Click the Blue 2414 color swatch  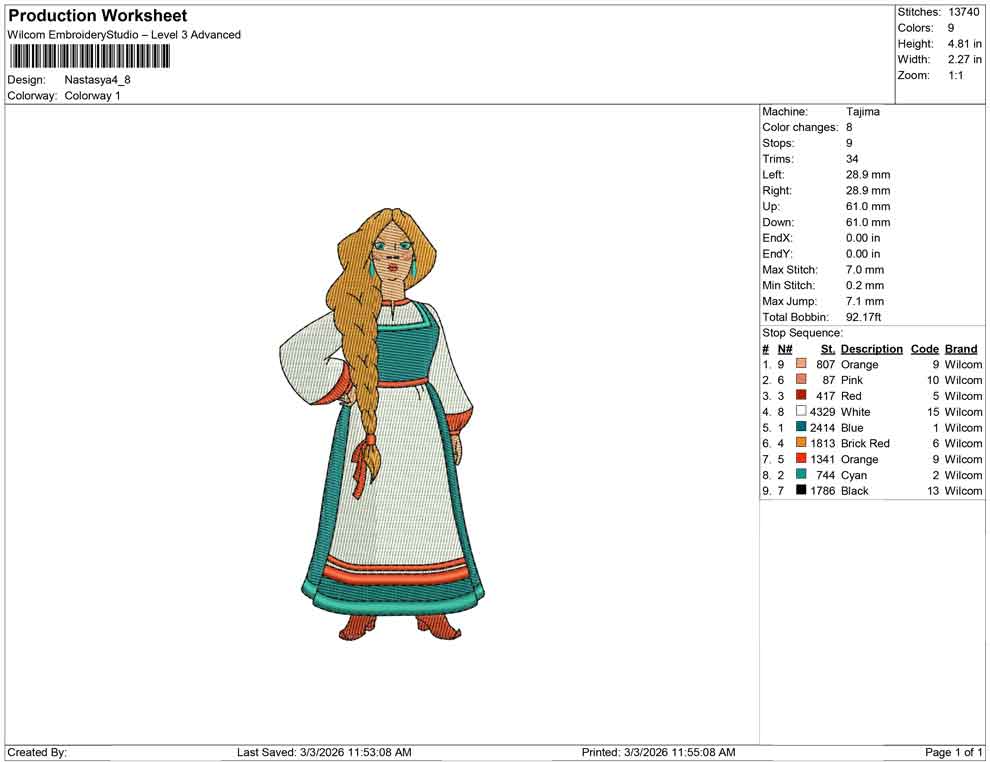801,427
